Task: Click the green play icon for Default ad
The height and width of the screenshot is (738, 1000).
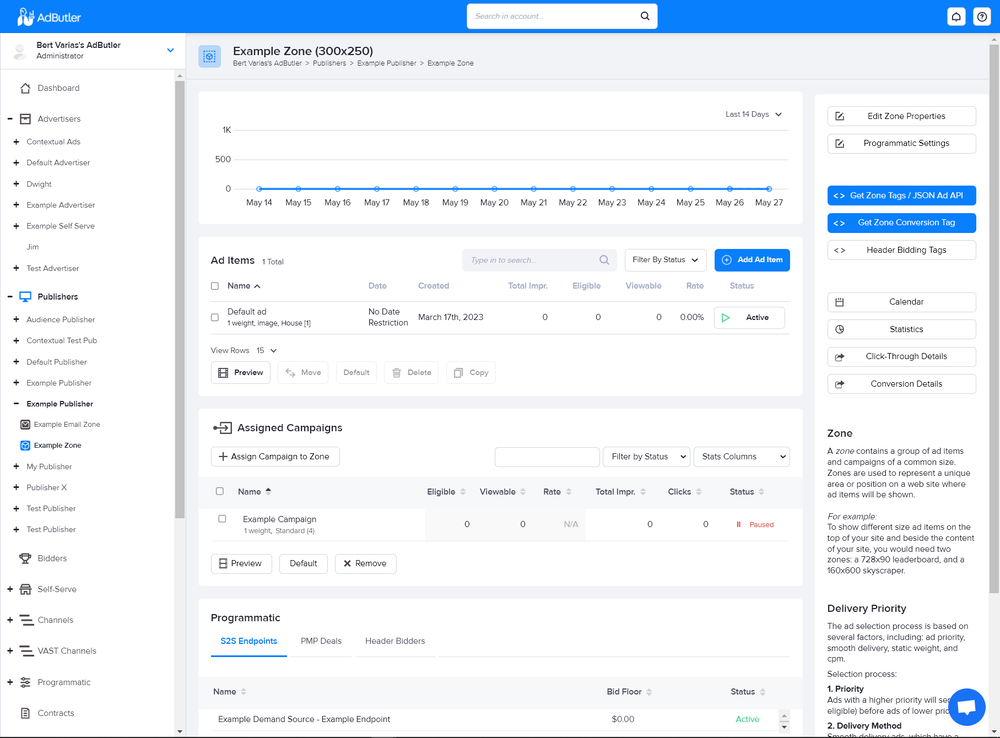Action: pos(726,318)
